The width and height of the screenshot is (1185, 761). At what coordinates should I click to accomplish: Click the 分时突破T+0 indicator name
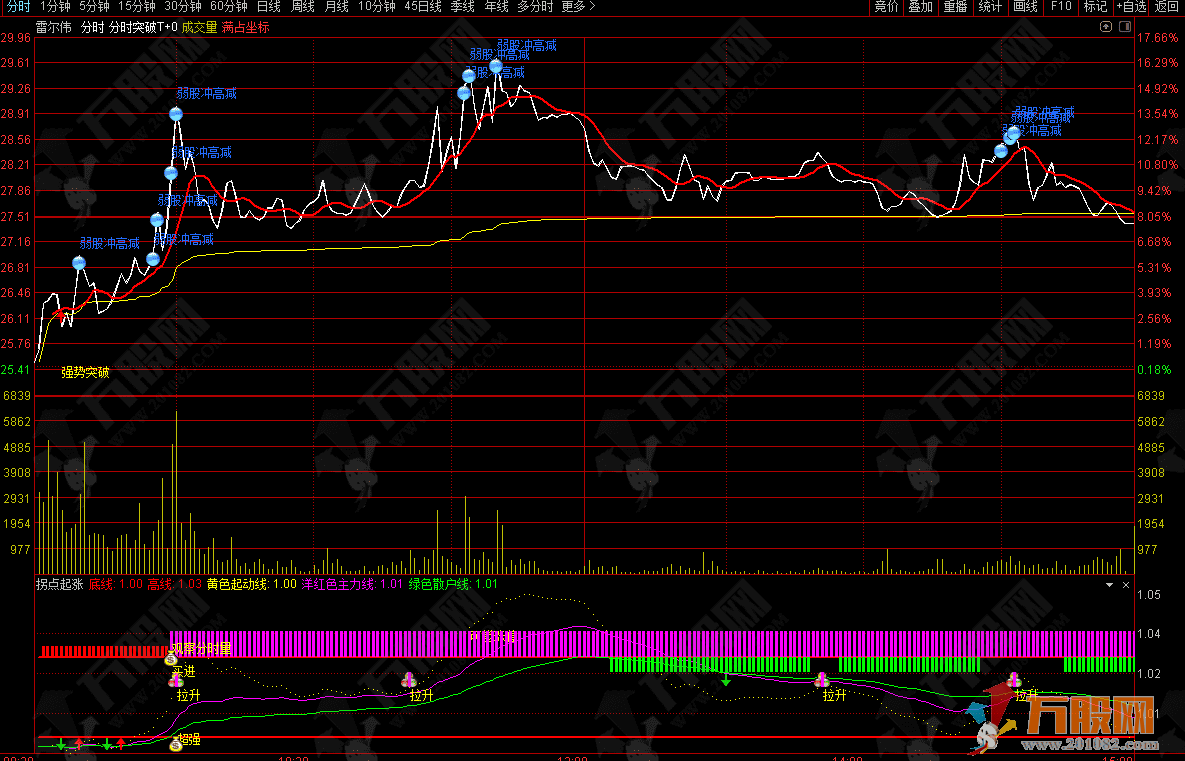pyautogui.click(x=144, y=27)
